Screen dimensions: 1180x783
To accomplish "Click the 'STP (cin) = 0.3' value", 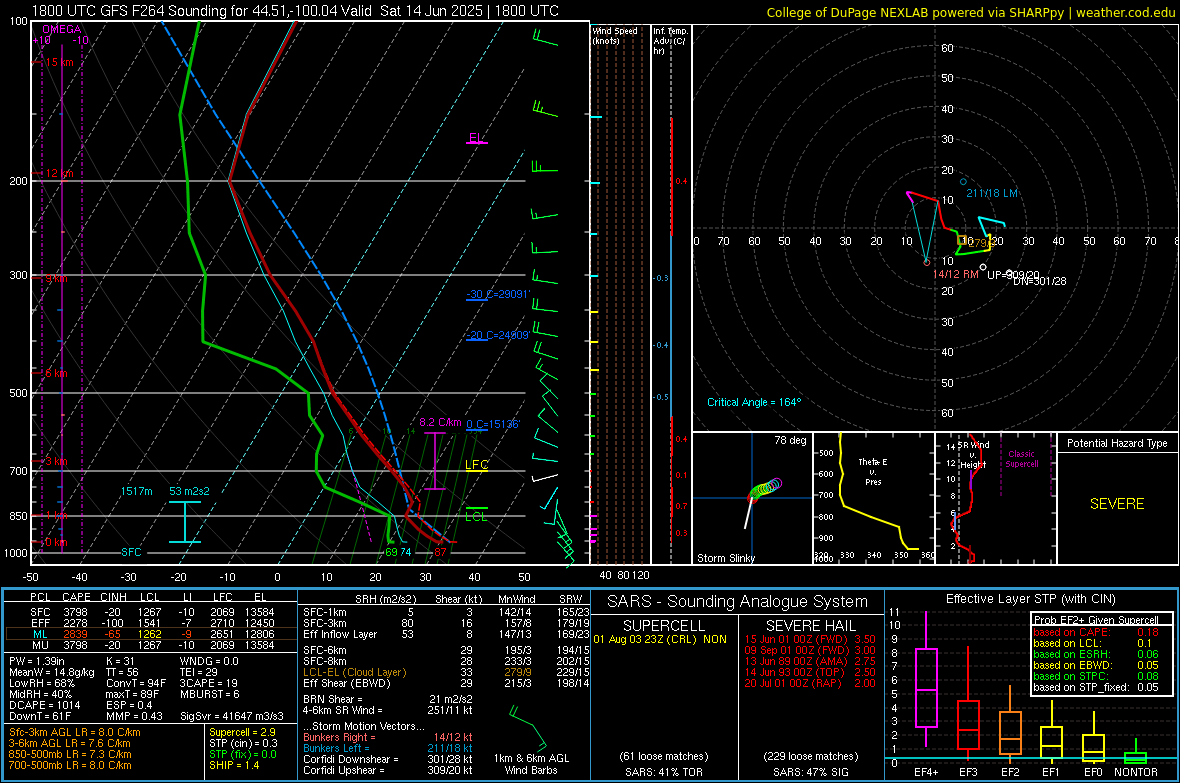I will pos(243,743).
